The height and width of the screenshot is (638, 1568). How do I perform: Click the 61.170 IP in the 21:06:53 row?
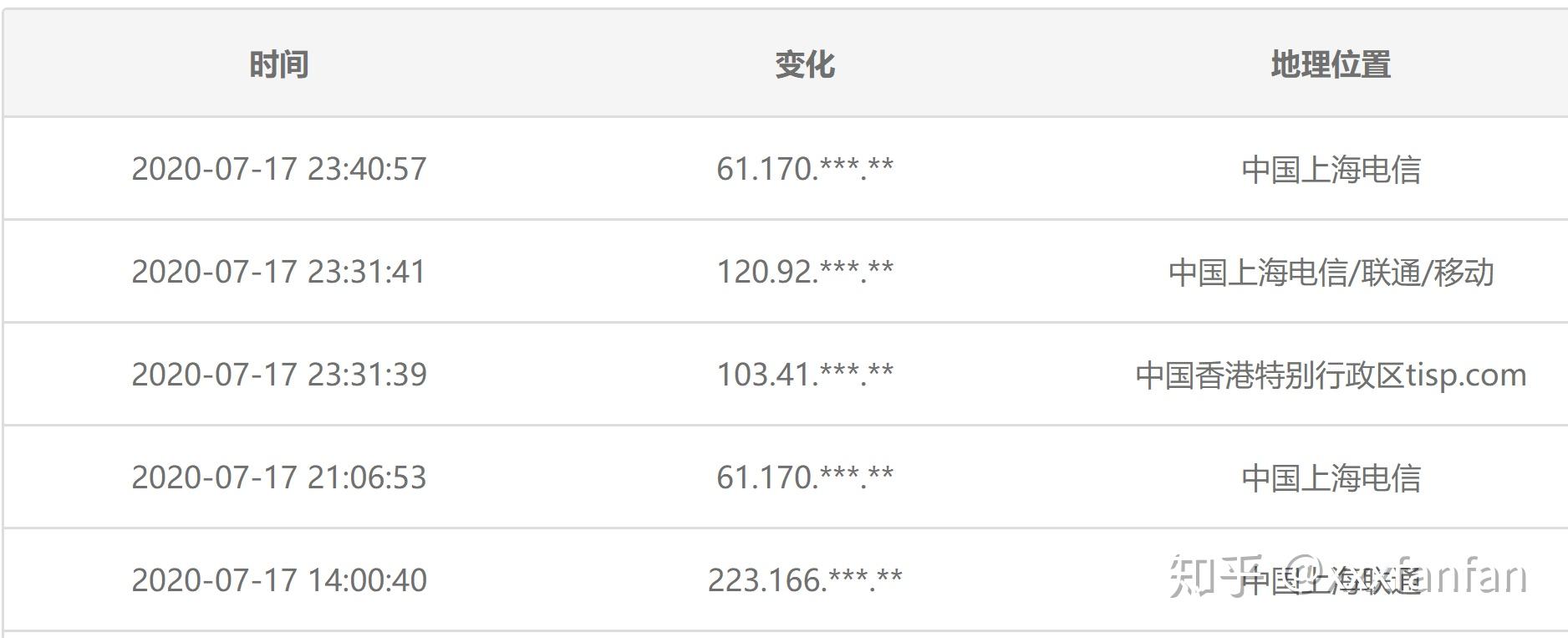coord(804,477)
